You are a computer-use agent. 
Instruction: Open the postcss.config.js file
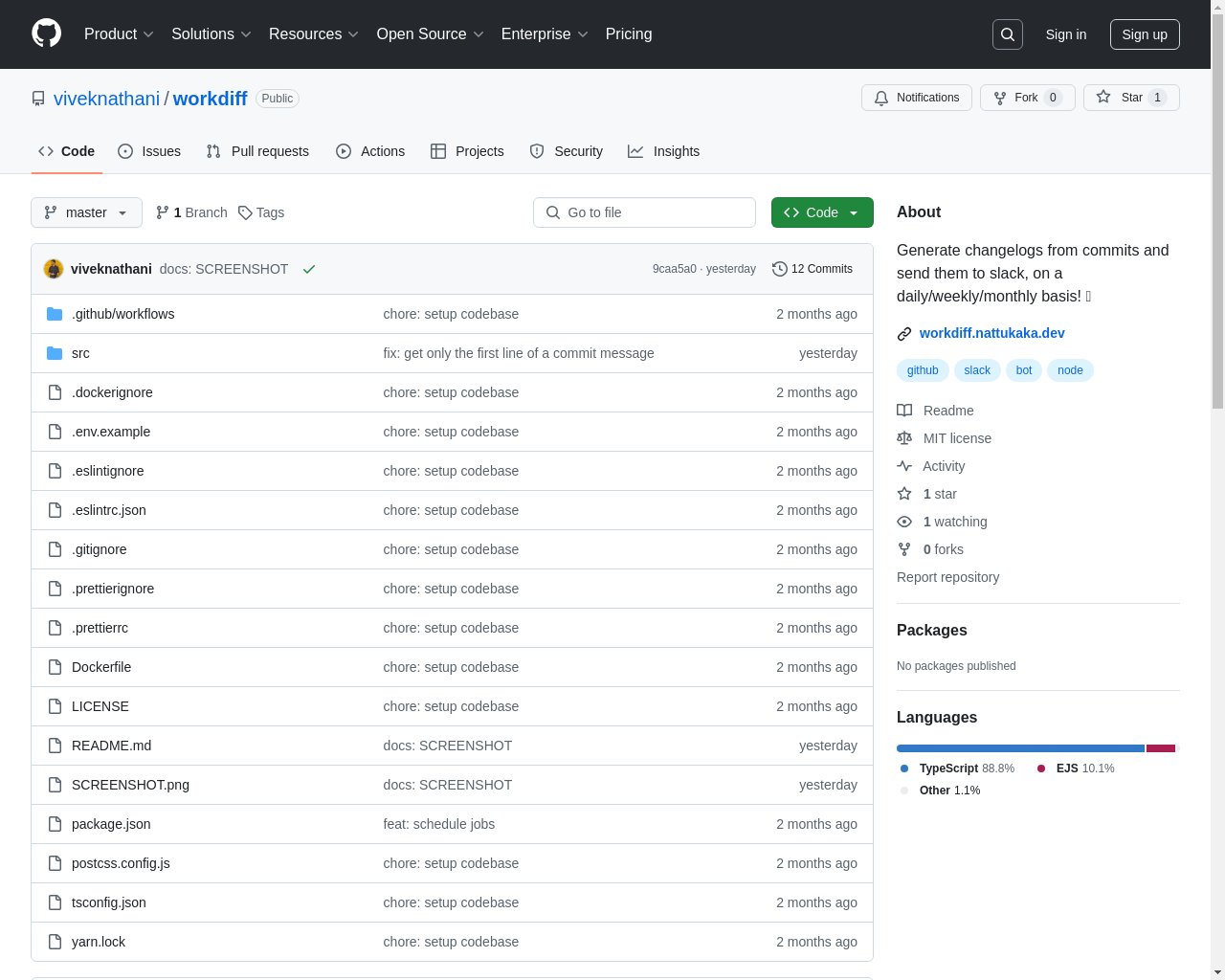click(x=121, y=863)
